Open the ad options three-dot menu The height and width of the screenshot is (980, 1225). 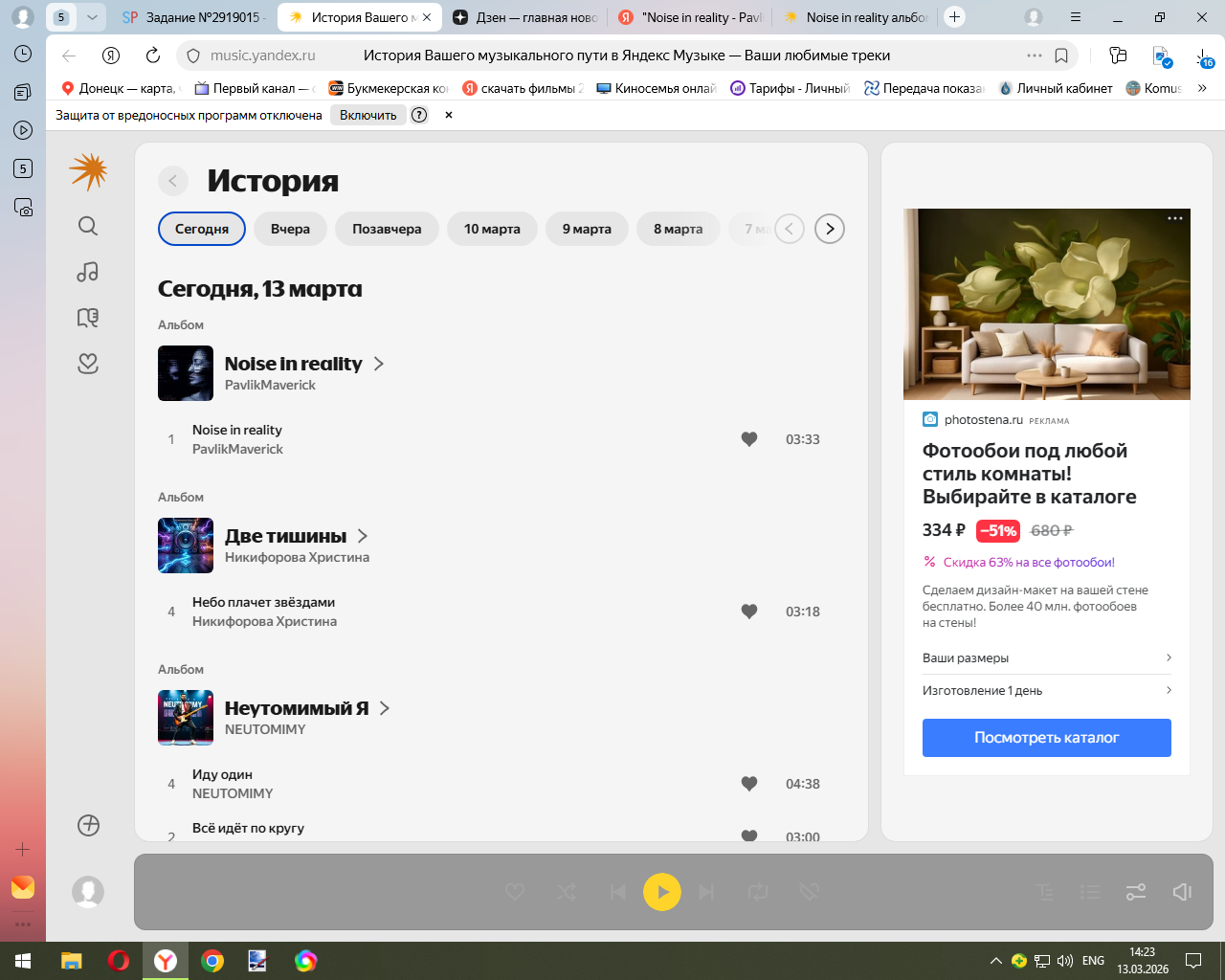click(x=1175, y=218)
